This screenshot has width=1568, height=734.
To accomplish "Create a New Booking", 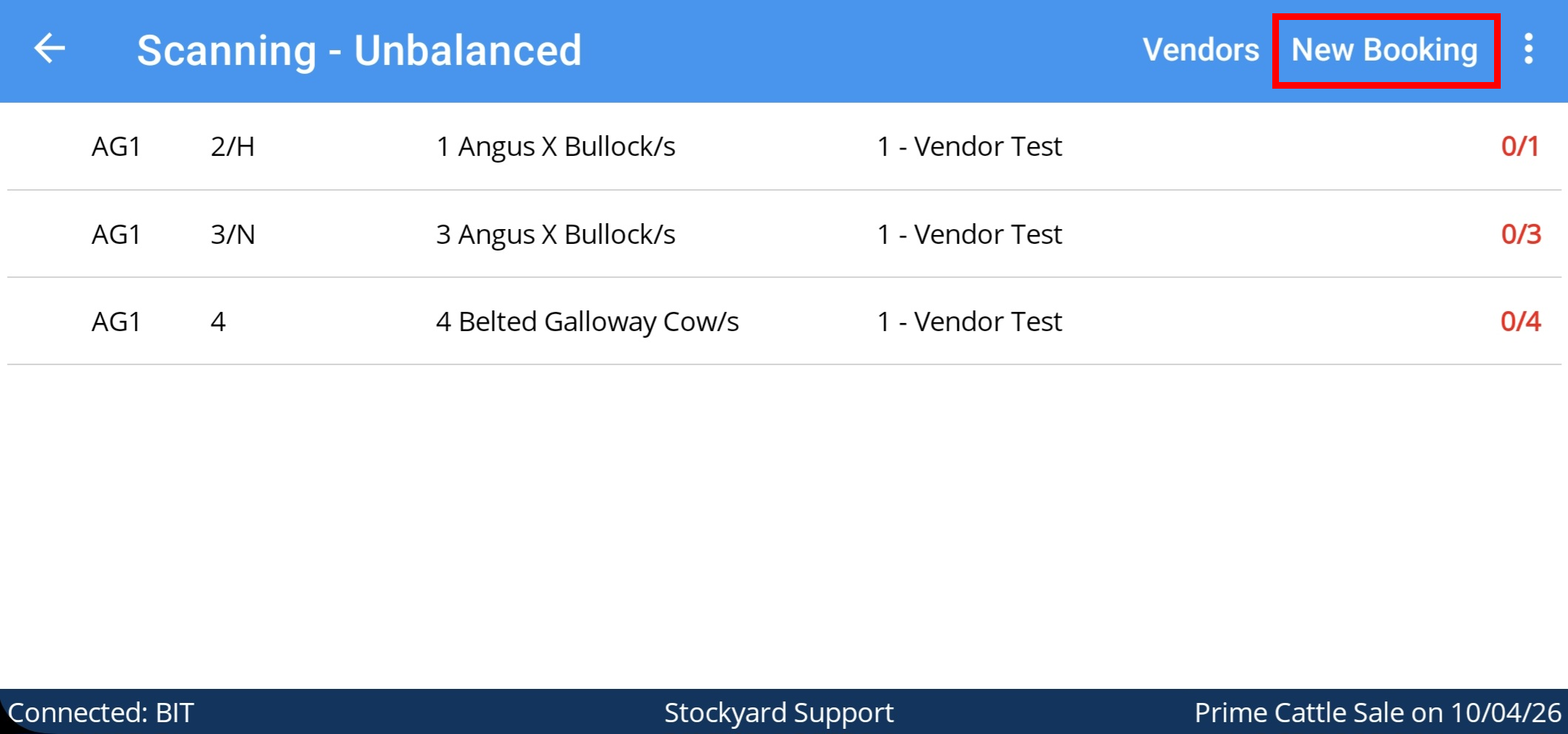I will [x=1384, y=50].
